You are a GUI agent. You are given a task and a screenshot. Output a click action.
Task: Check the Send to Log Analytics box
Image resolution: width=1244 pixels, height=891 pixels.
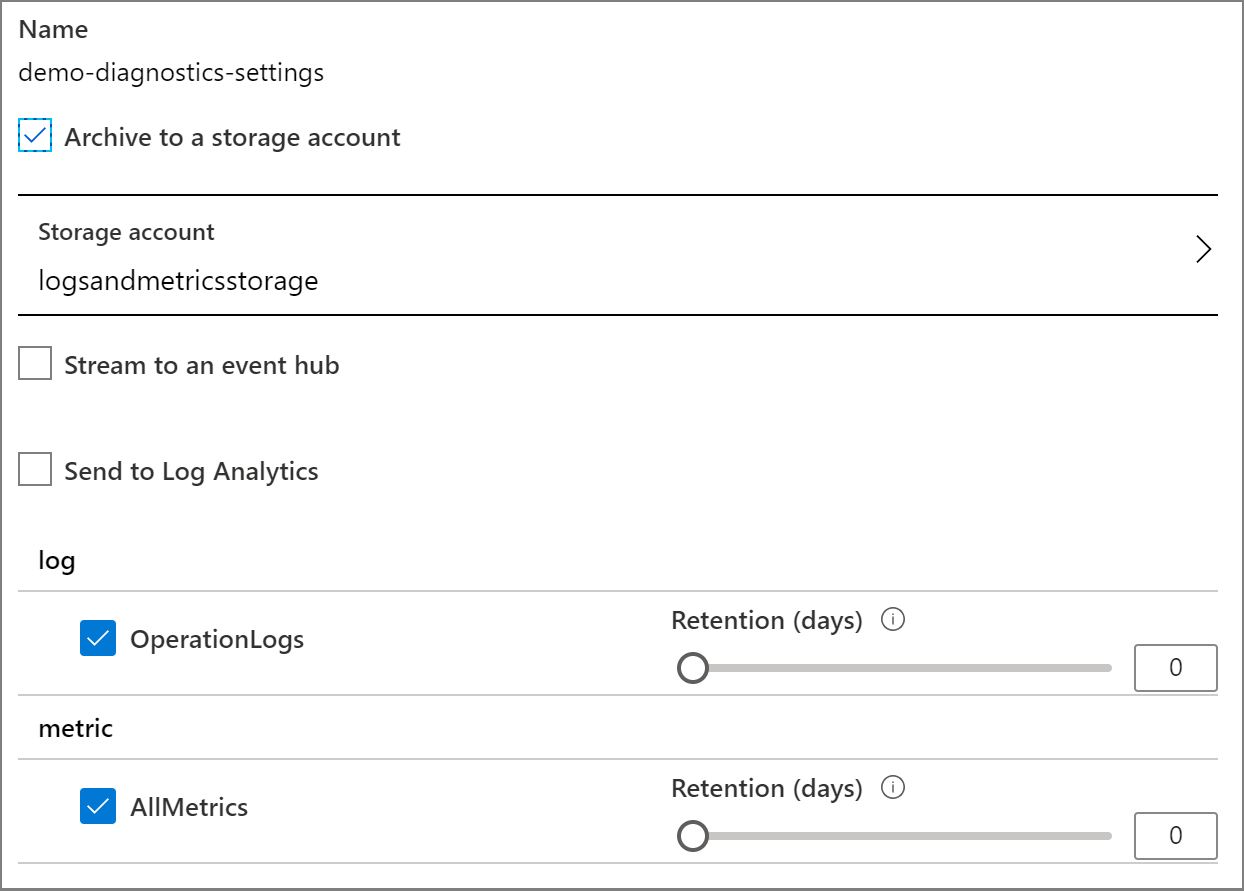tap(35, 470)
